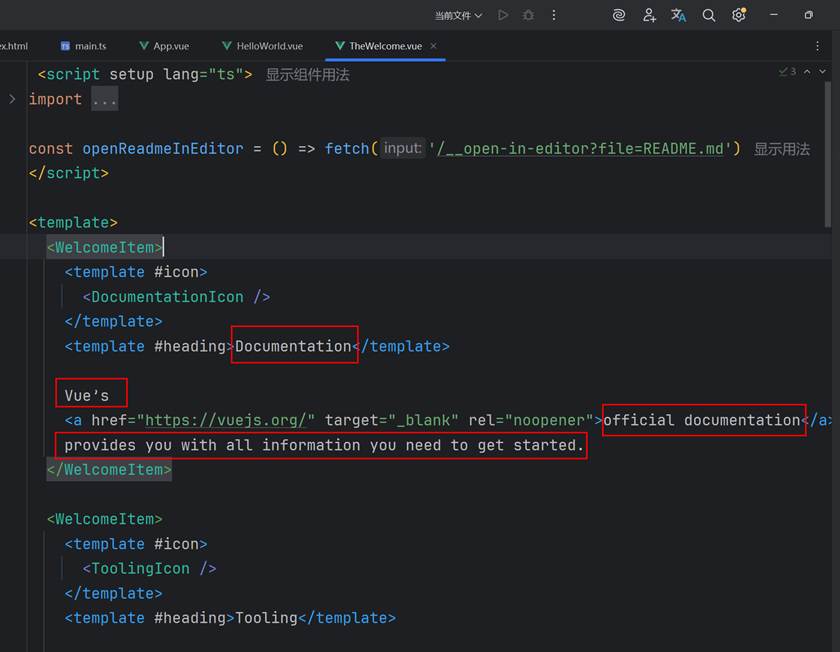Click the Vue's text line
840x652 pixels.
tap(87, 396)
